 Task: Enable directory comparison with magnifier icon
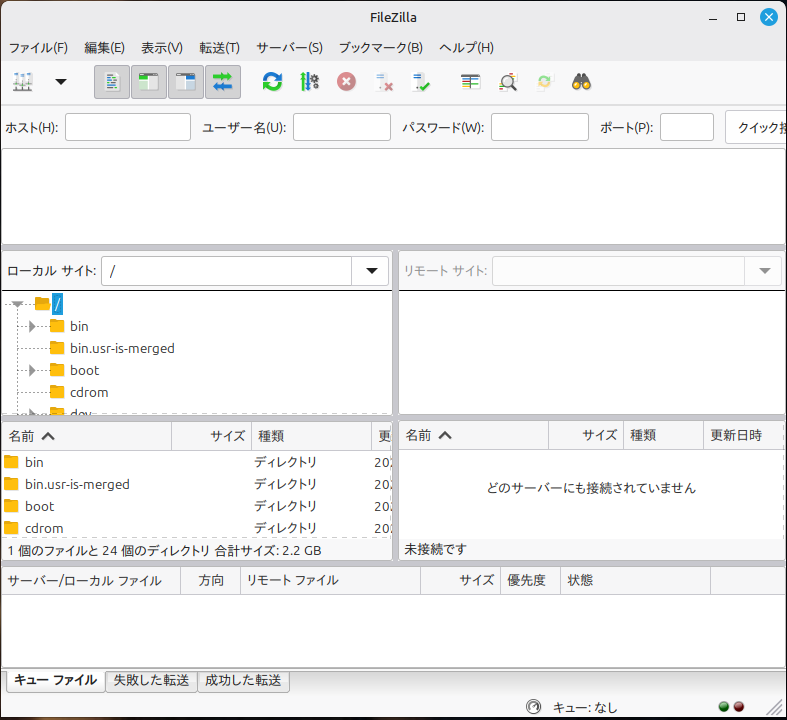pyautogui.click(x=508, y=82)
